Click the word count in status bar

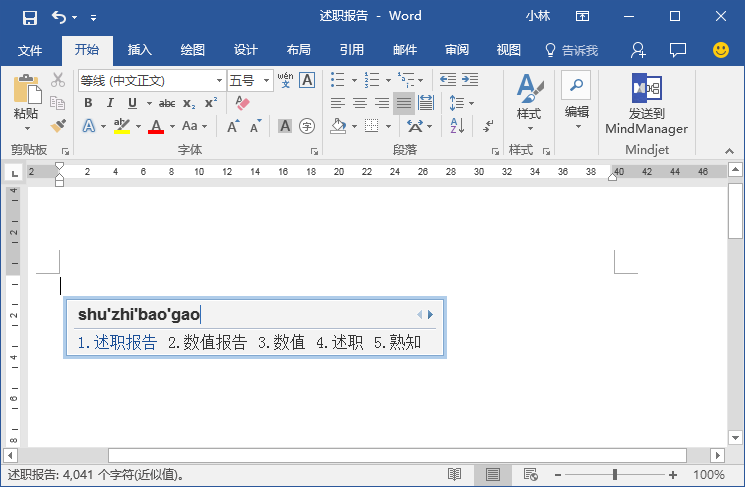pos(96,475)
